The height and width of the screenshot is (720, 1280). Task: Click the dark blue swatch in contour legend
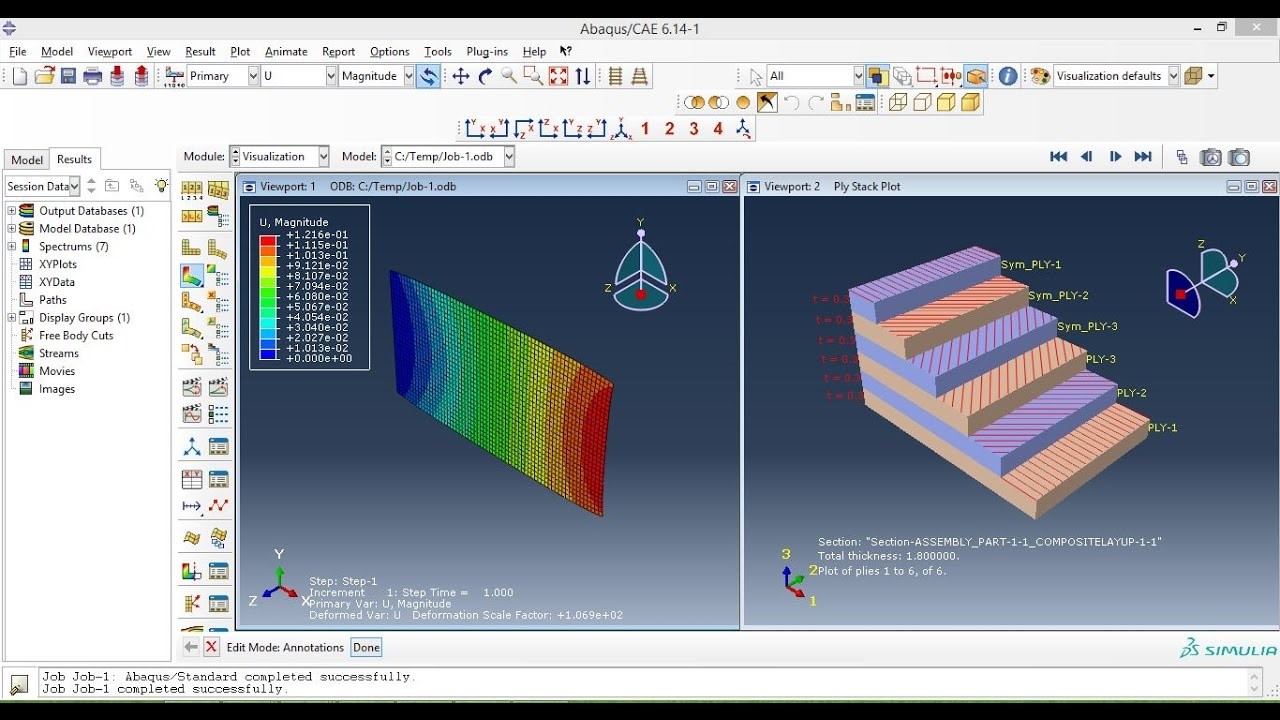point(268,353)
